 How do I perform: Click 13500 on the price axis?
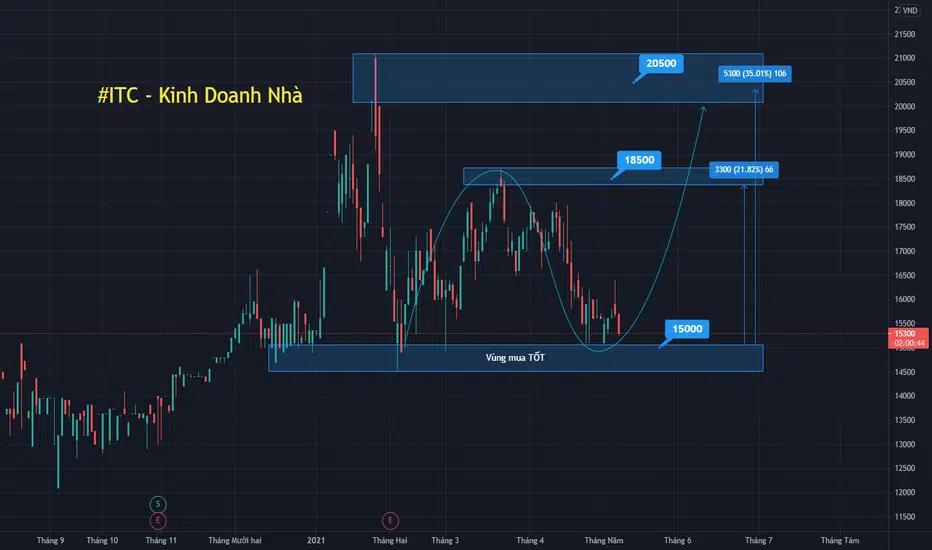905,420
